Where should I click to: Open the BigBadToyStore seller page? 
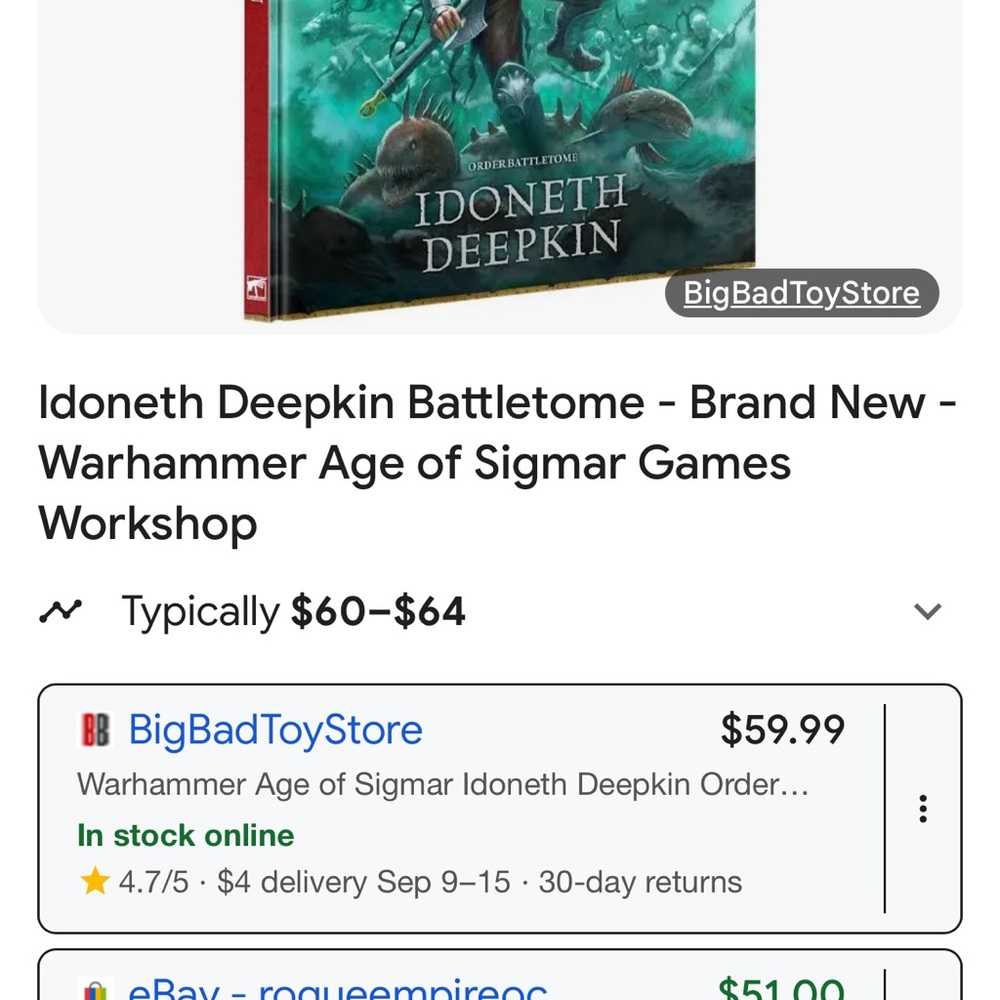click(x=276, y=731)
